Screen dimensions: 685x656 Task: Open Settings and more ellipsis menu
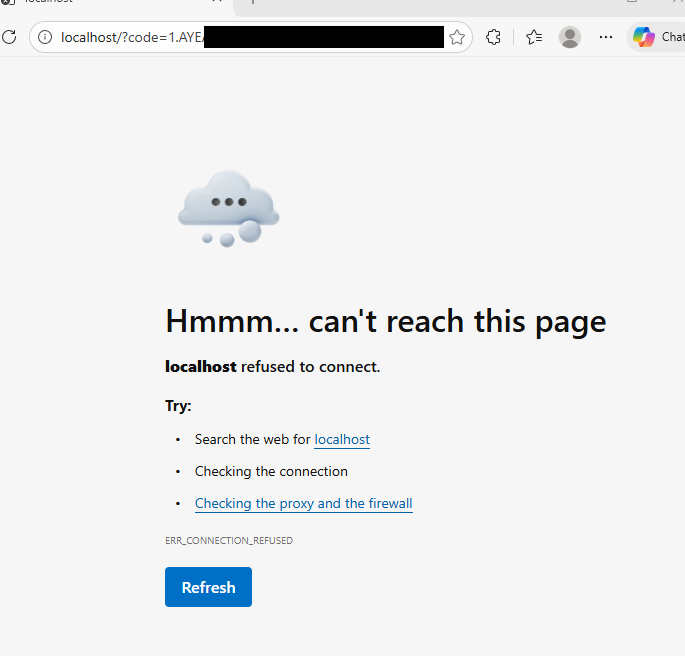pos(606,38)
